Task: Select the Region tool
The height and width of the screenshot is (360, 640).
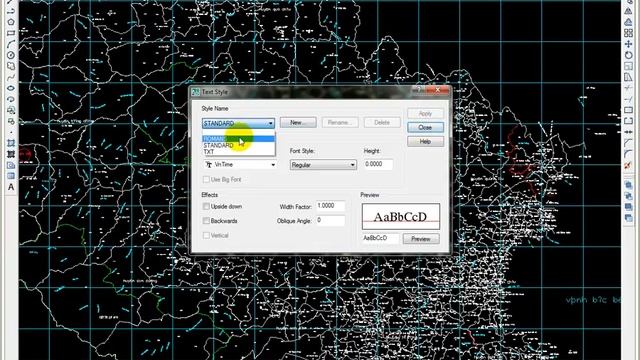Action: pos(11,165)
